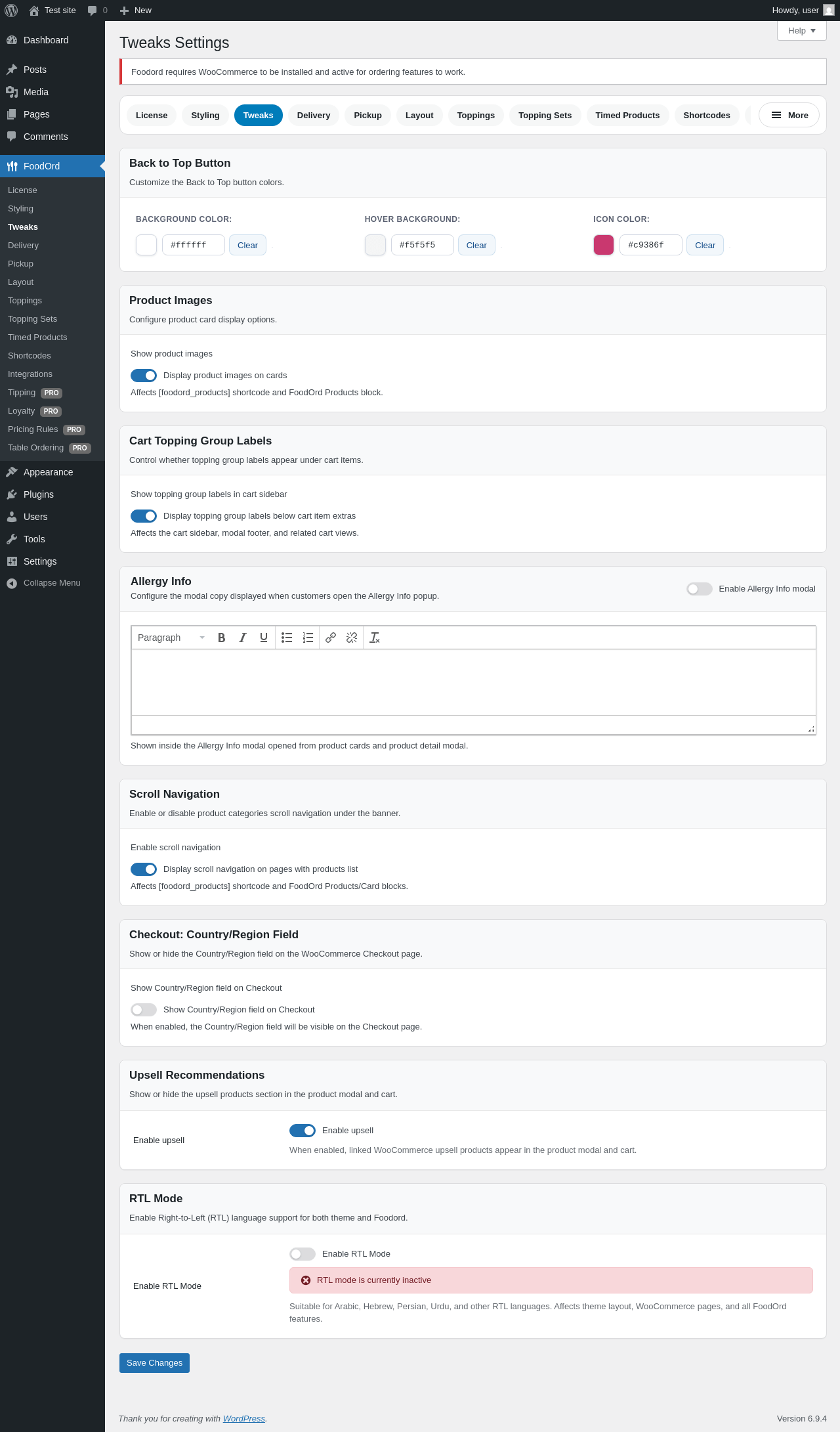Clear the Icon Color value

coord(705,246)
